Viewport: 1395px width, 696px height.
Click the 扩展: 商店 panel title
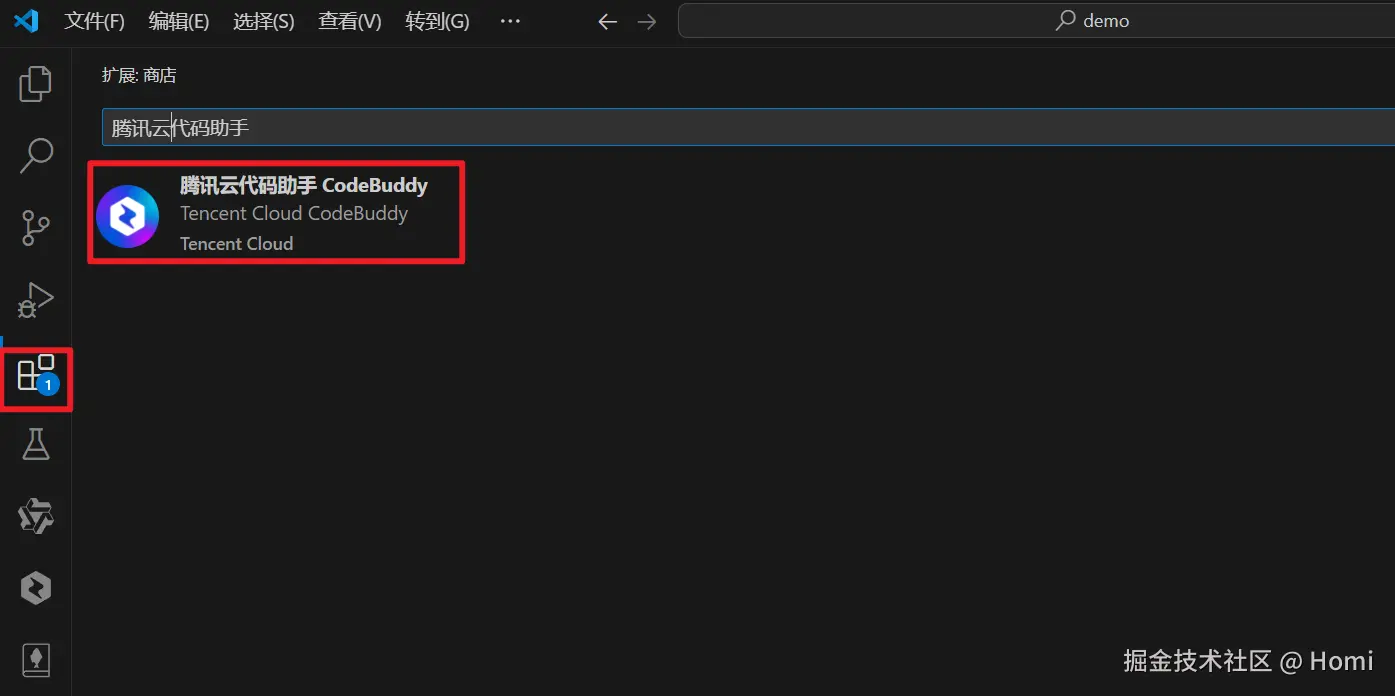[x=139, y=75]
